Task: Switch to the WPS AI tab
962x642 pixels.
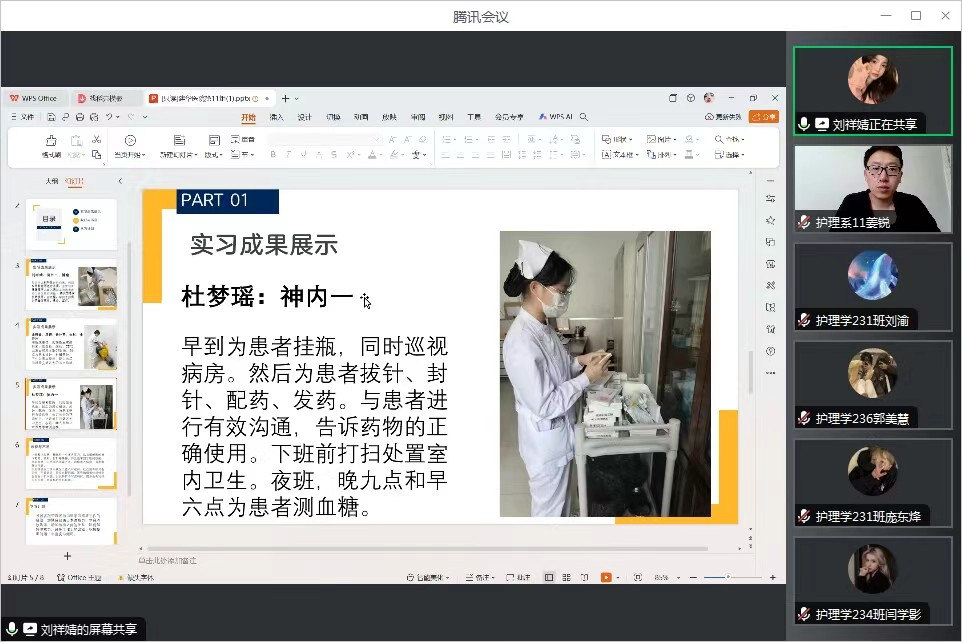Action: tap(555, 117)
